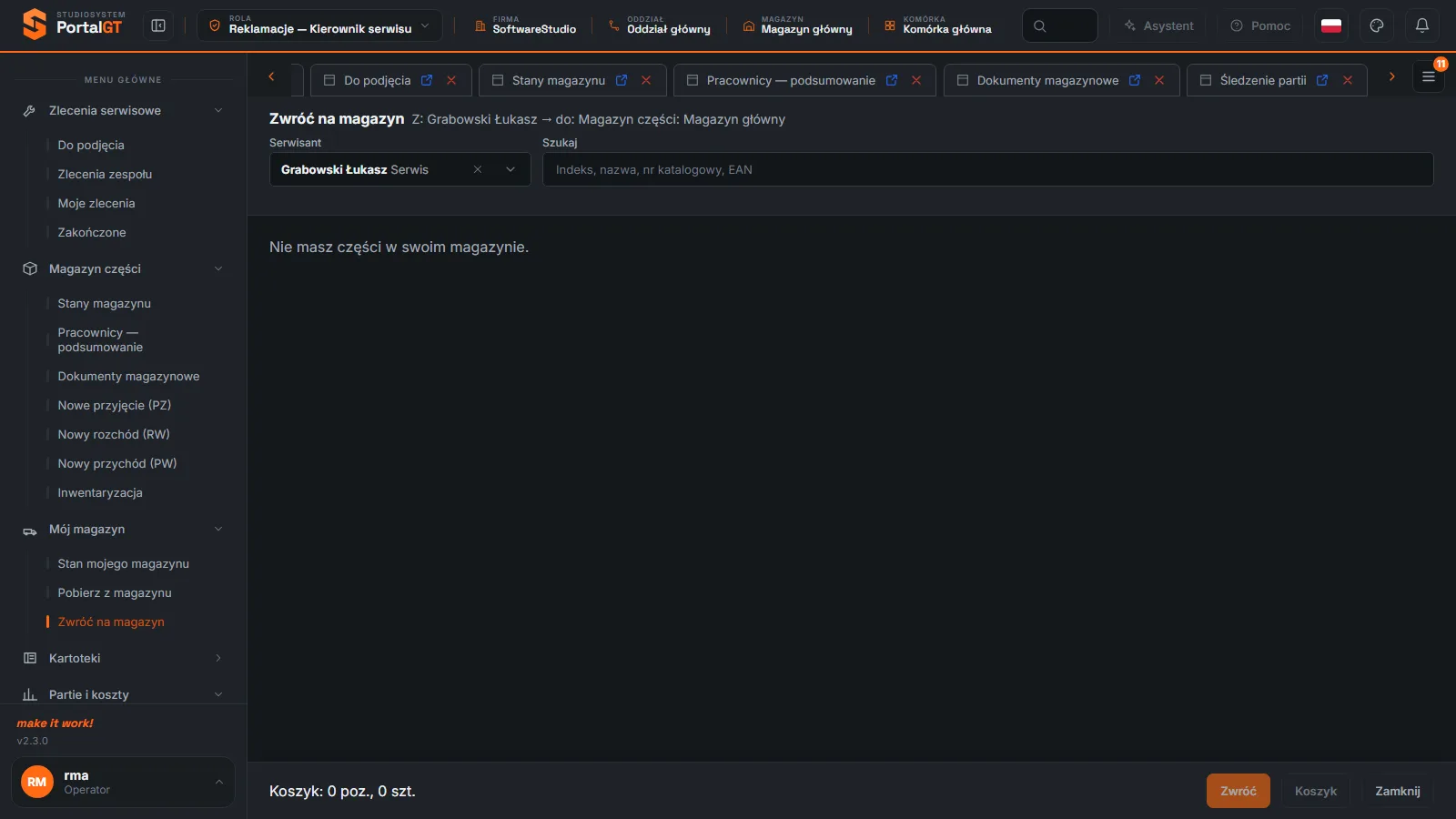Switch to the Dokumenty magazynowe tab

point(1047,80)
